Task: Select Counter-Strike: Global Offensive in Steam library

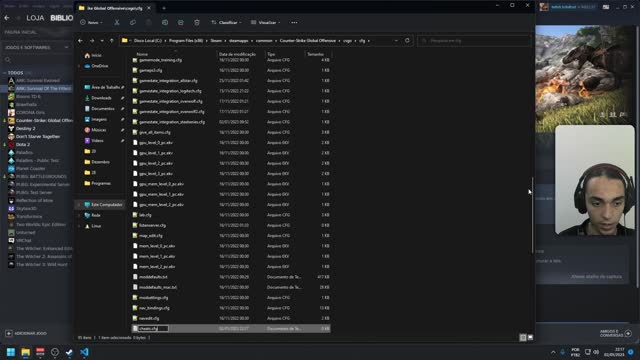Action: click(44, 120)
